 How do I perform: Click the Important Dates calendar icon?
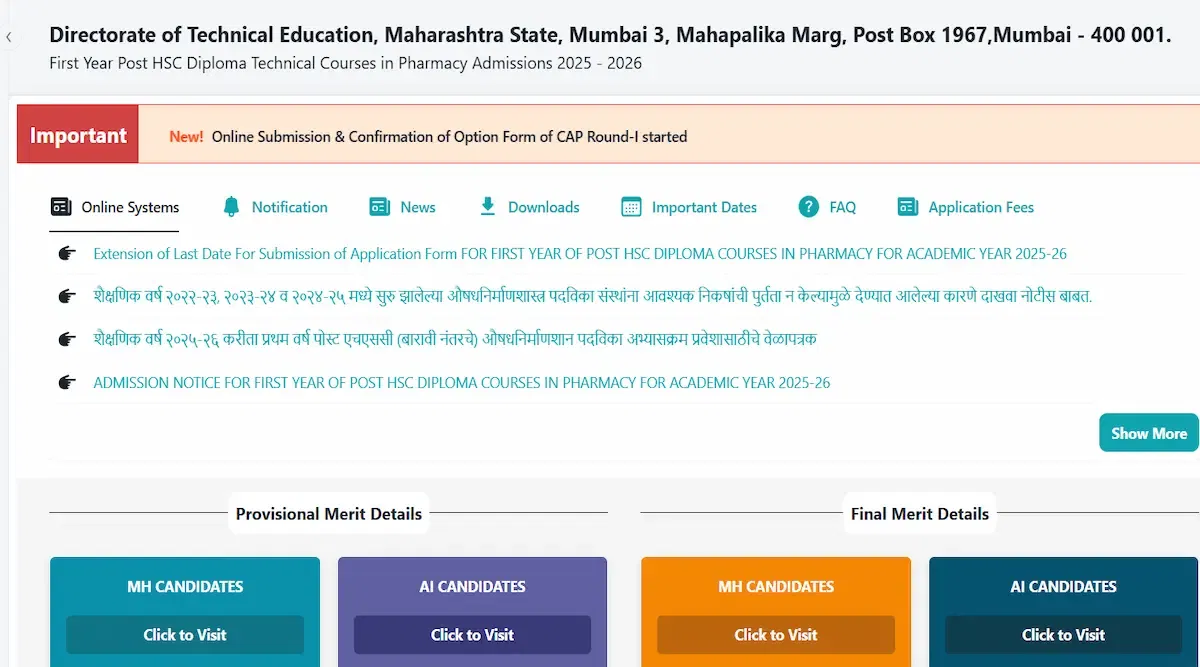click(631, 207)
